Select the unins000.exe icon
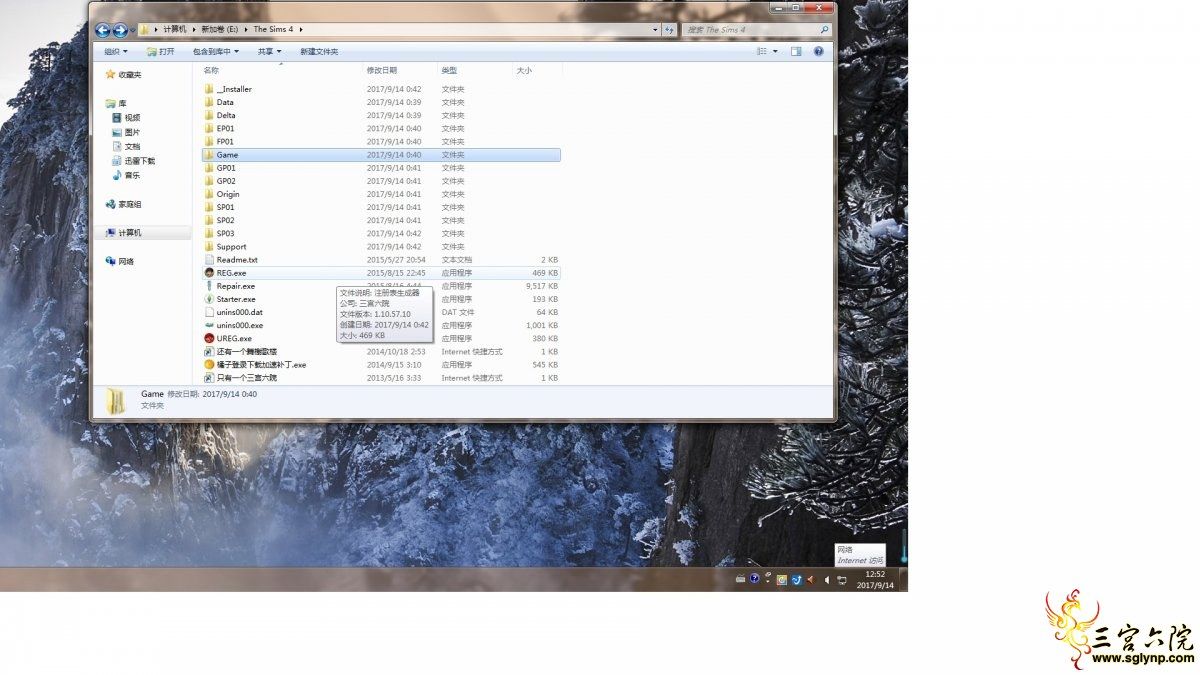 pos(209,325)
